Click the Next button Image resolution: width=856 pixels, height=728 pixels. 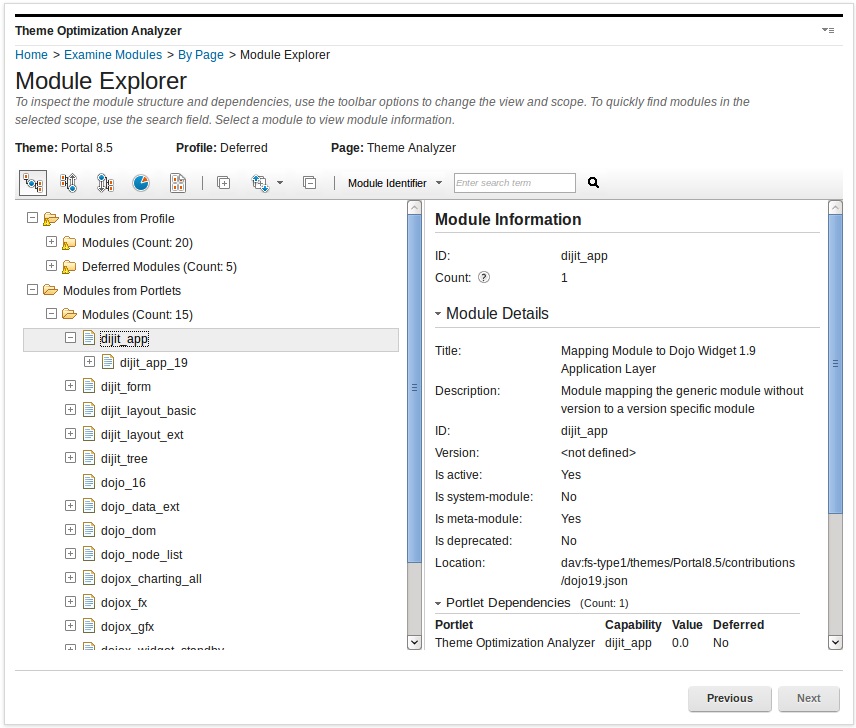pos(809,698)
